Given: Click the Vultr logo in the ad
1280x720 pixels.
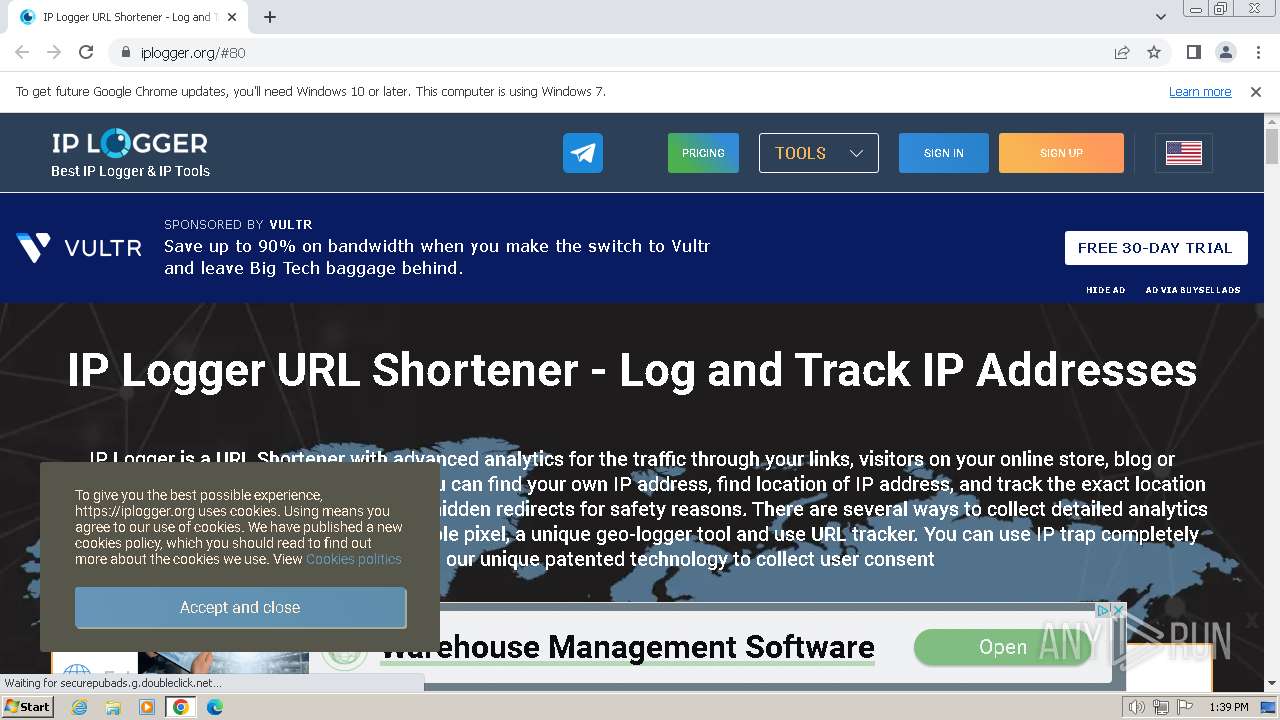Looking at the screenshot, I should [79, 248].
